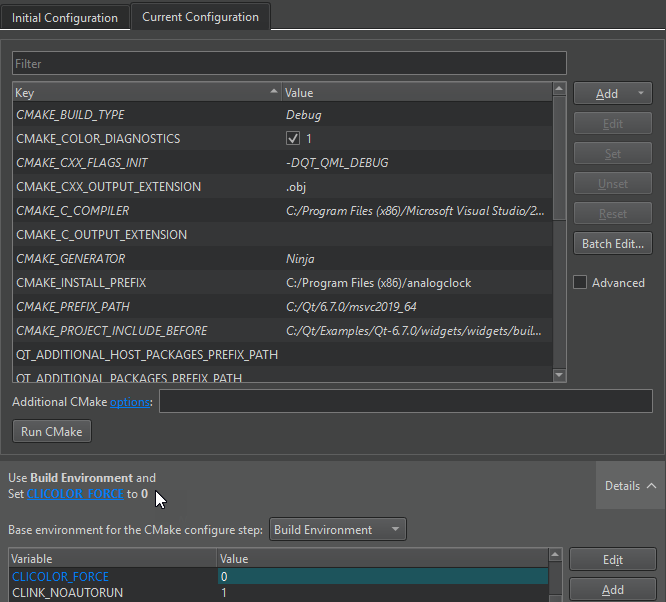Enable the Advanced checkbox

580,283
